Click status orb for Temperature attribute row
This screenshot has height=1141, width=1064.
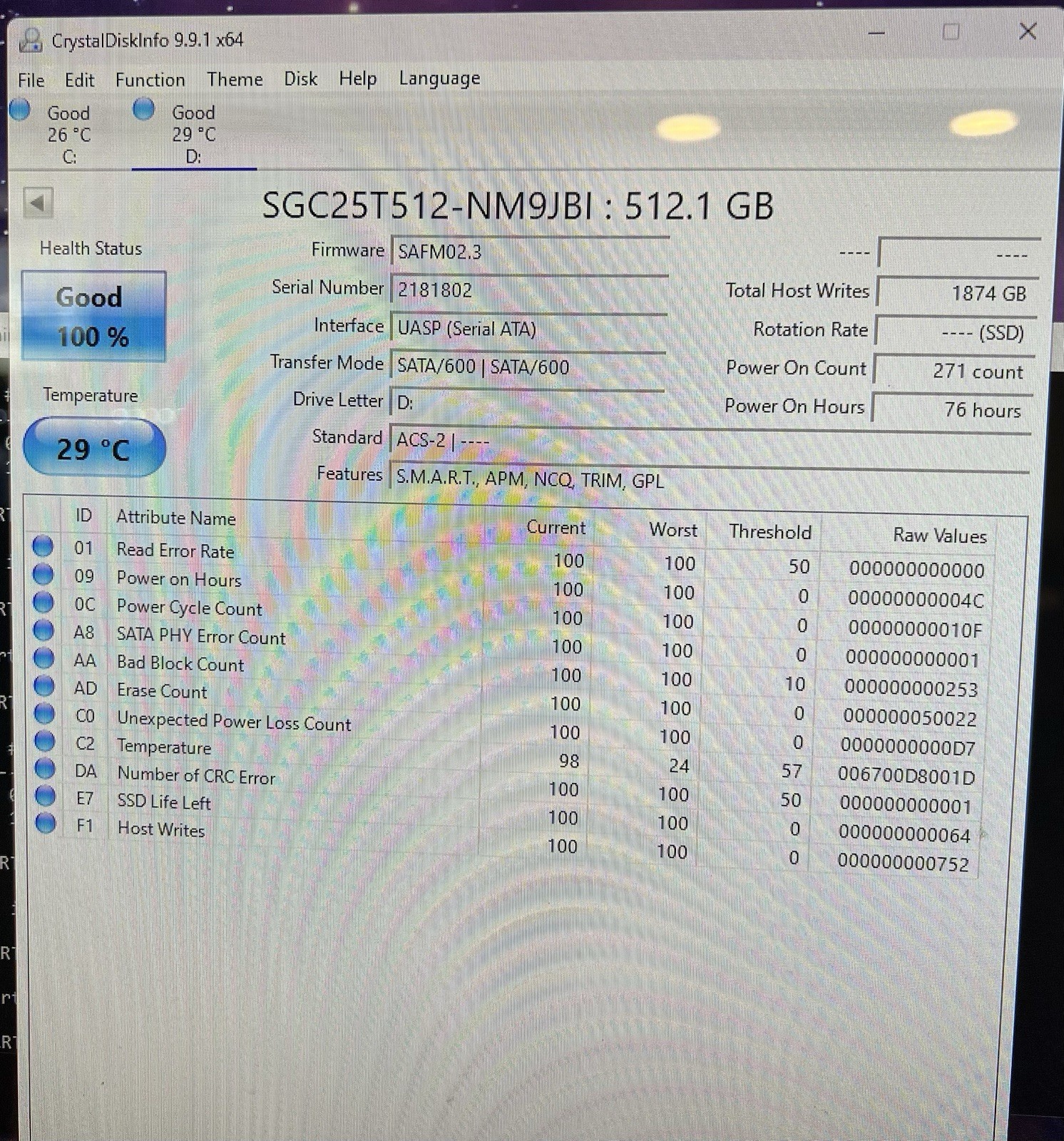(x=44, y=741)
